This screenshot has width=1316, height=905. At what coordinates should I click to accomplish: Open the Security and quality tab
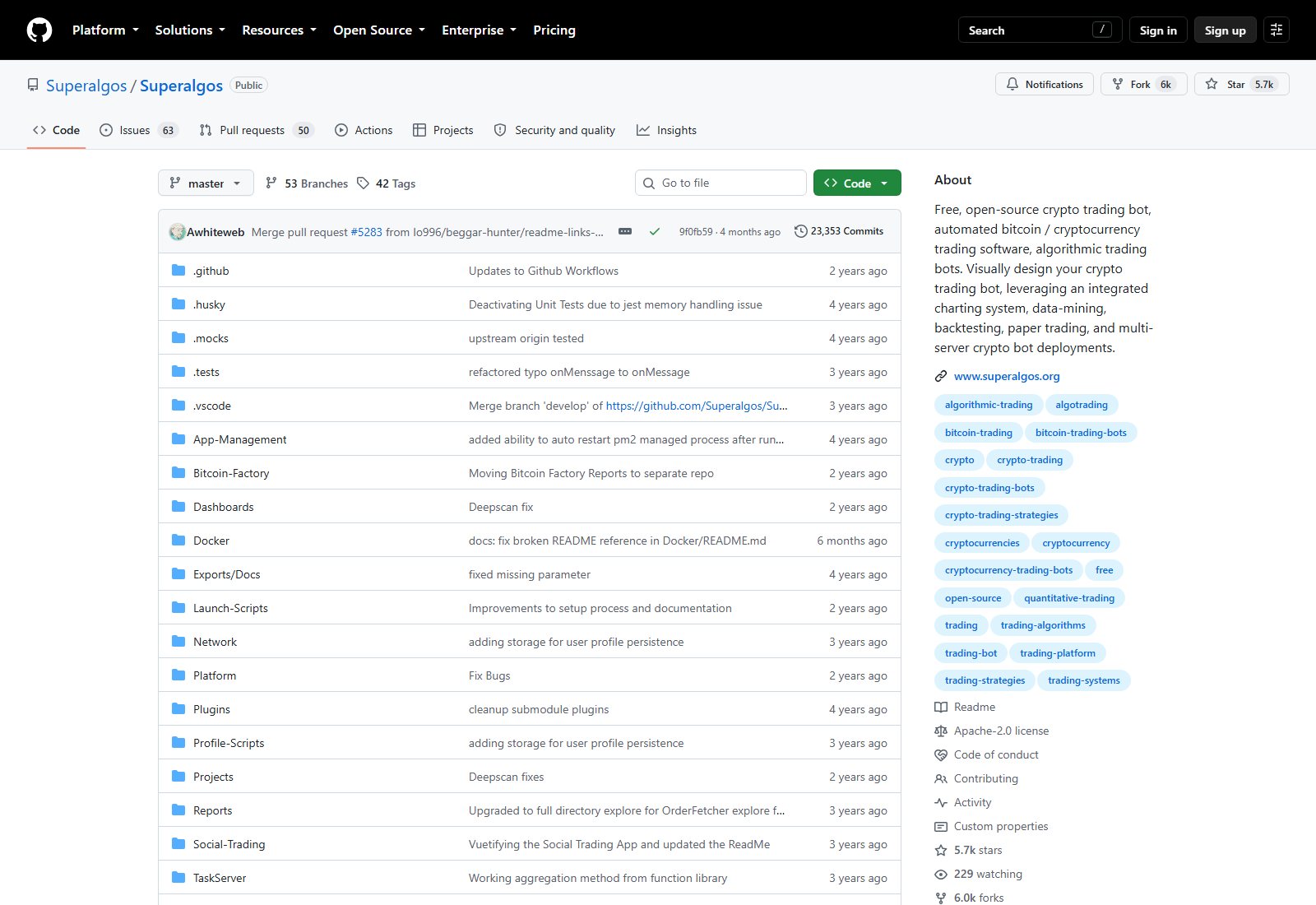554,130
